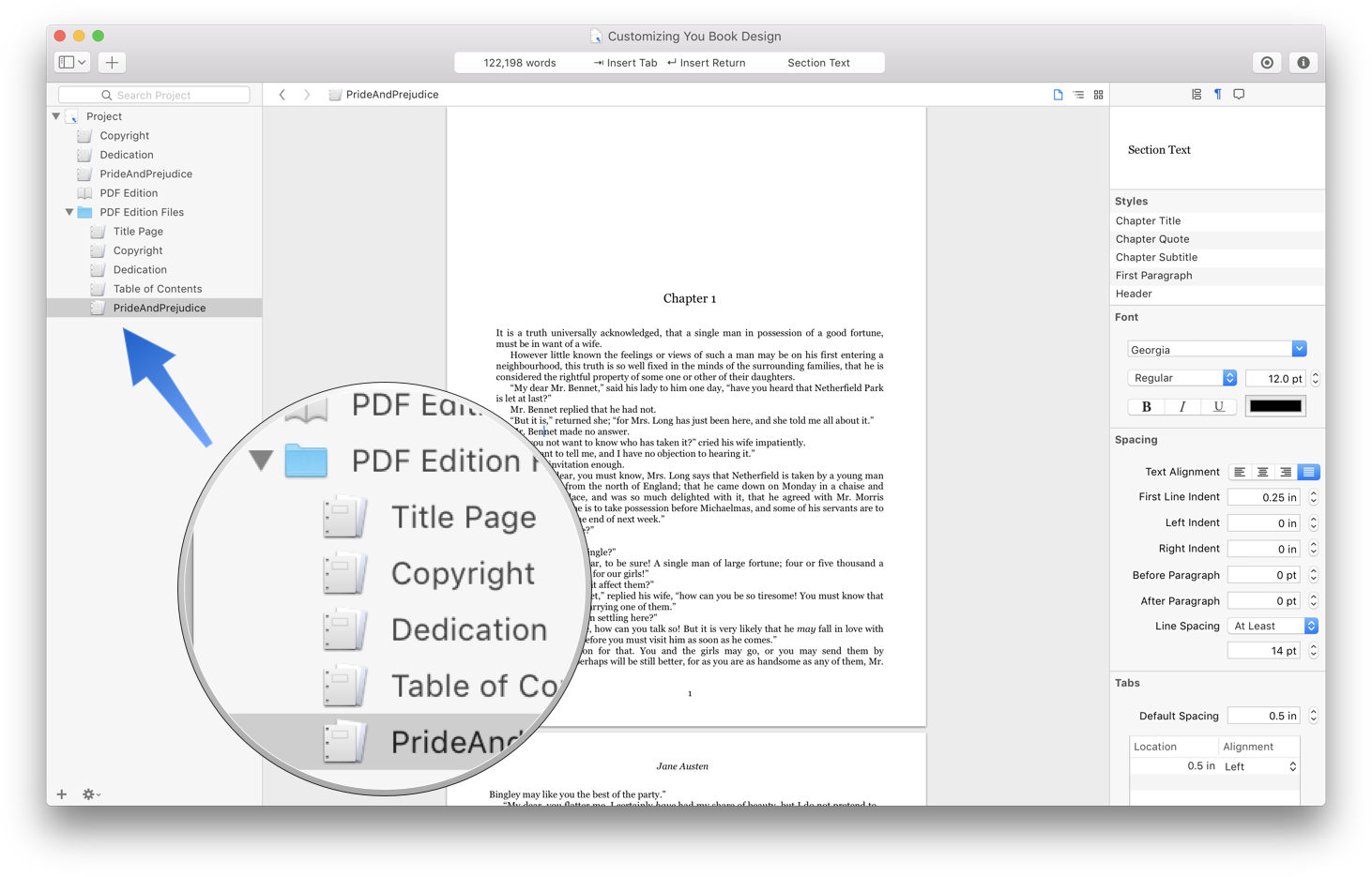1372x877 pixels.
Task: Show the info inspector button
Action: click(x=1303, y=62)
